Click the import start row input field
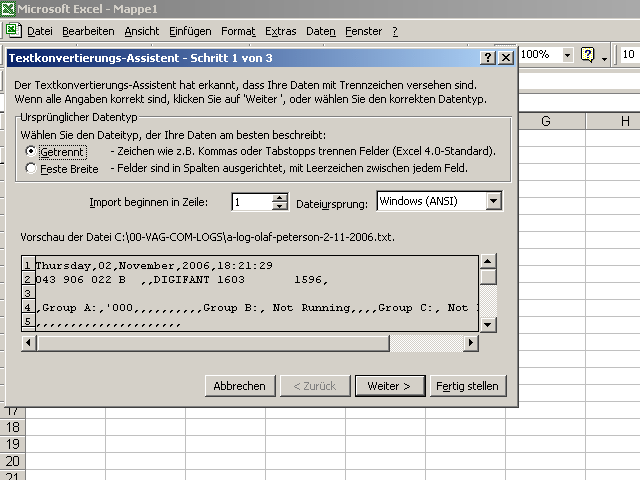 click(x=252, y=202)
